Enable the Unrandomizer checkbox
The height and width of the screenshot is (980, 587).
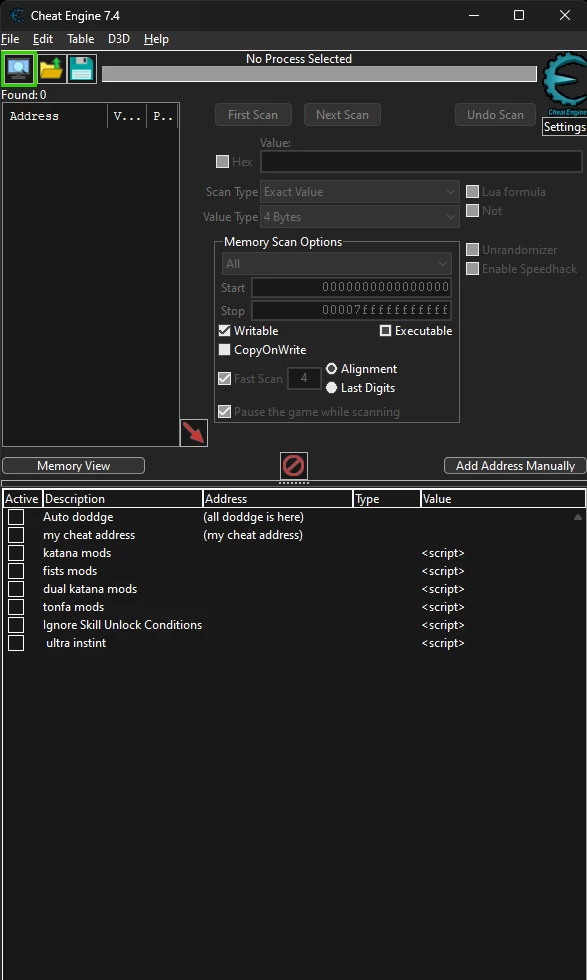473,250
